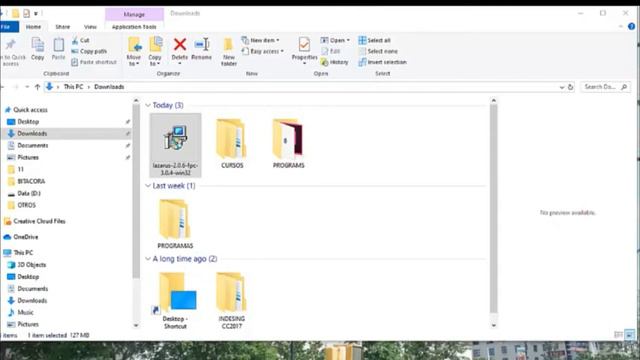Click Invert selection in ribbon

382,62
